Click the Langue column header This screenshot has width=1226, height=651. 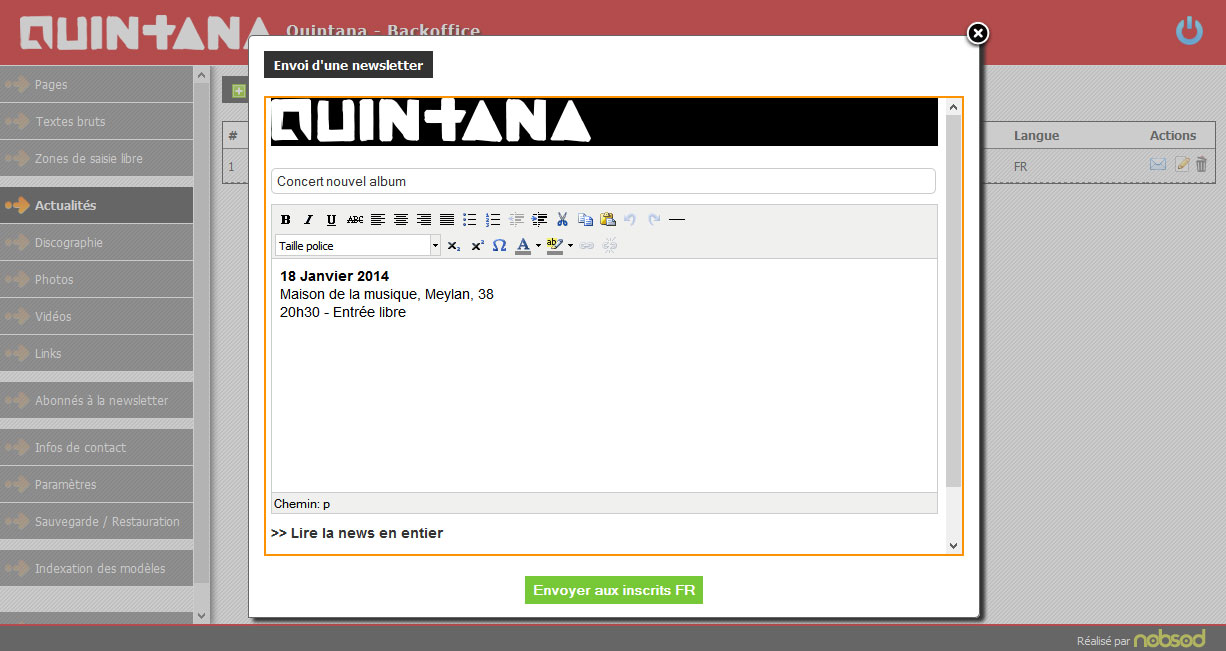(x=1036, y=135)
